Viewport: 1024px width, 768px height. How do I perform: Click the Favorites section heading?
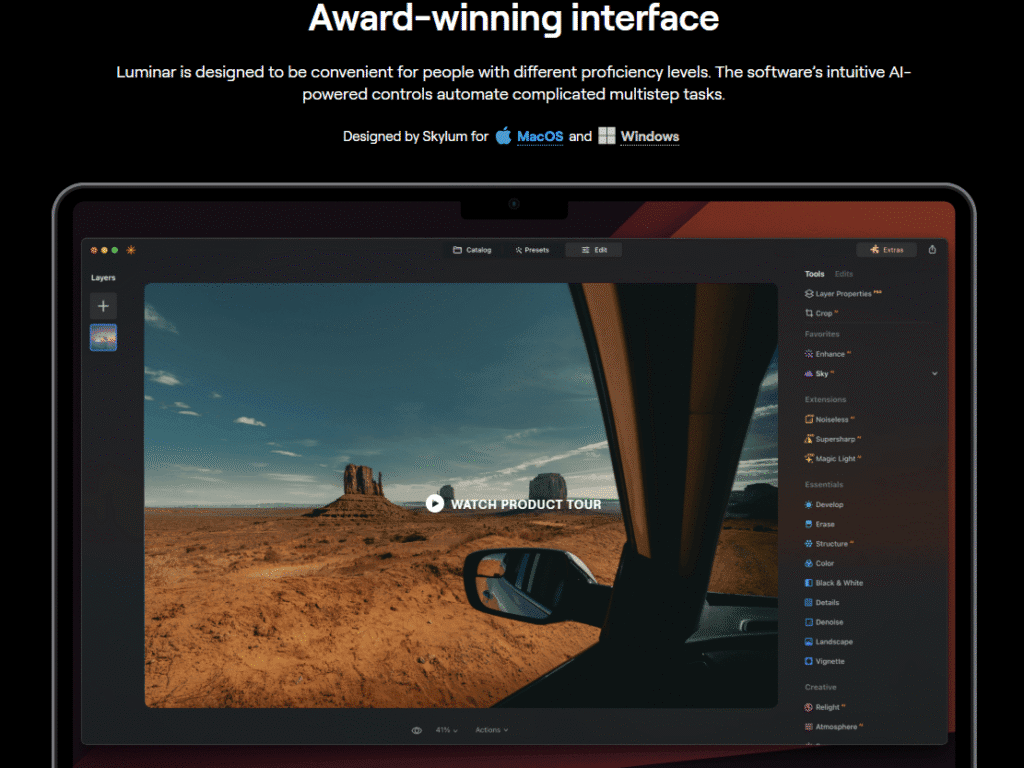822,334
